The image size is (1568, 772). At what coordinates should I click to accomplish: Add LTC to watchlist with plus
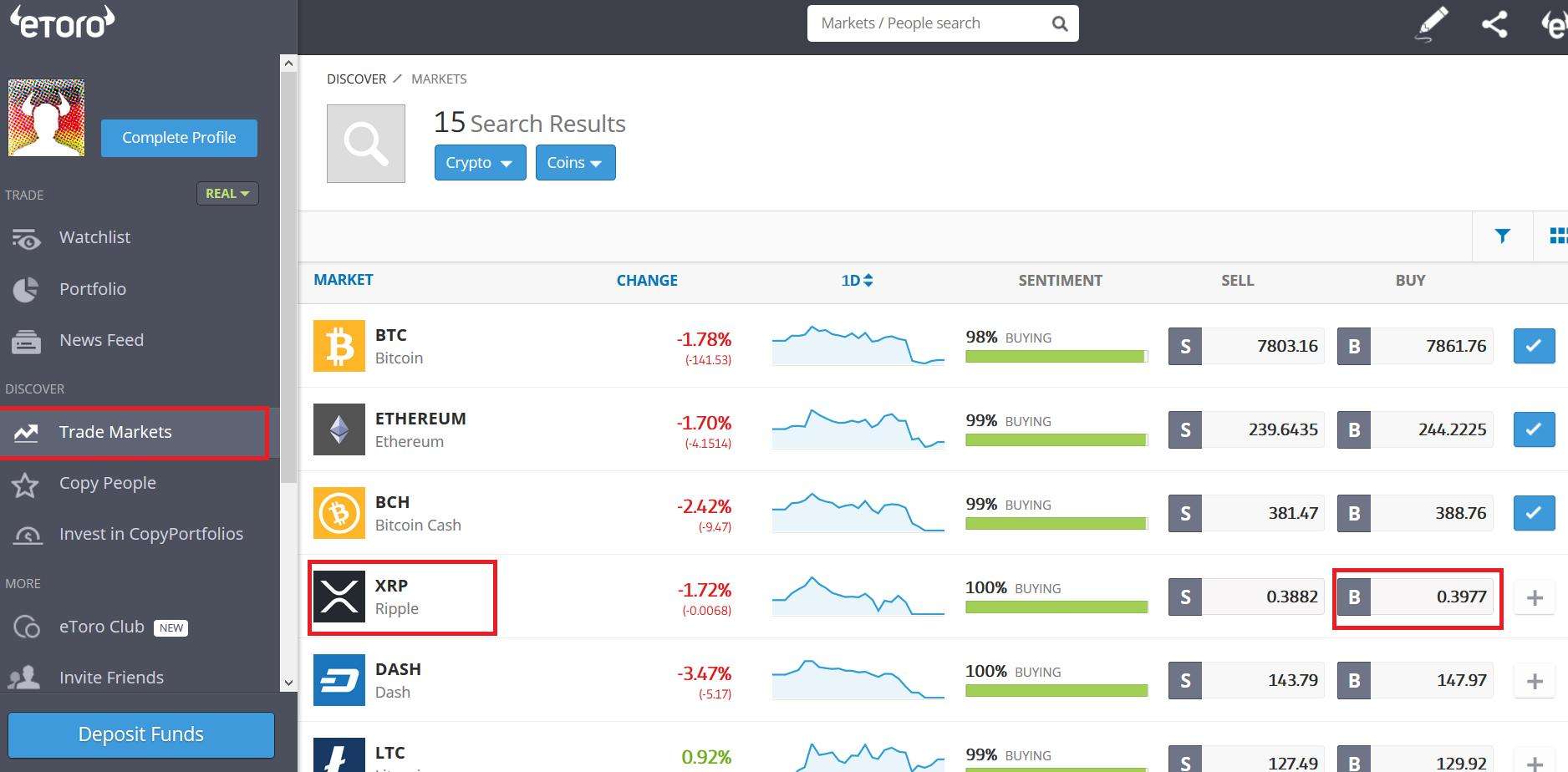point(1535,759)
